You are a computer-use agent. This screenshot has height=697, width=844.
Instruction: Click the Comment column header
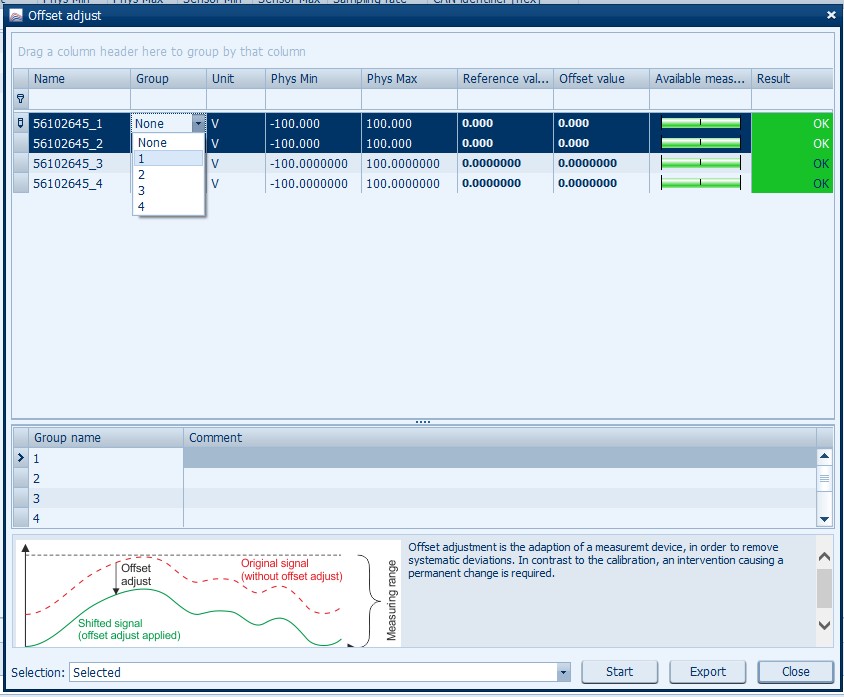click(500, 438)
